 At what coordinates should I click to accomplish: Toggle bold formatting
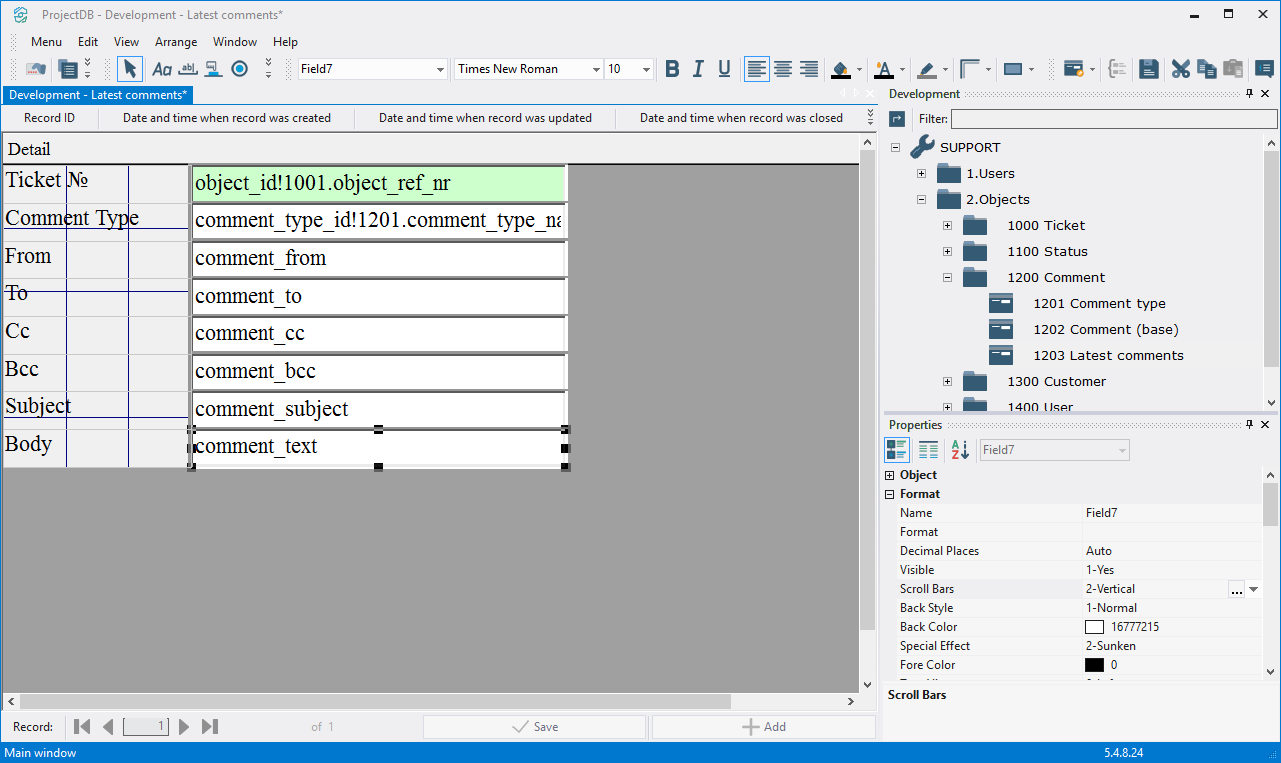672,69
